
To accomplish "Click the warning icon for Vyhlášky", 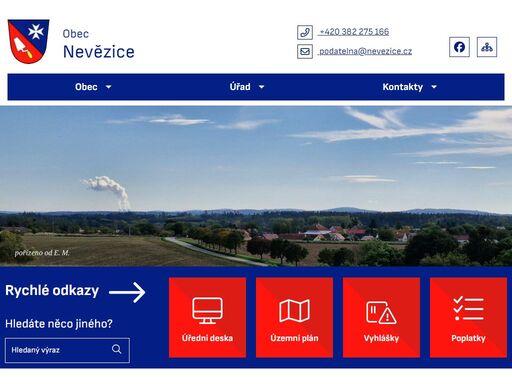I will pyautogui.click(x=381, y=312).
